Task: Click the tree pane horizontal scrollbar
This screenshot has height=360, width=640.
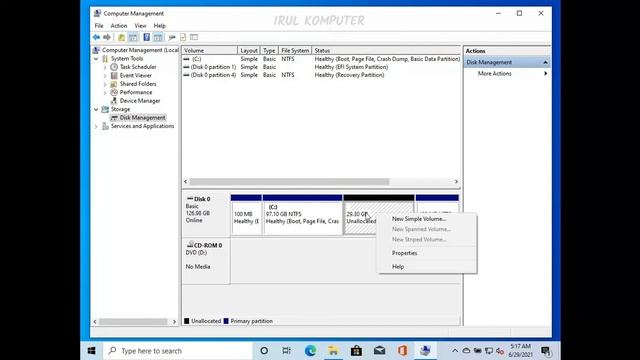Action: click(133, 322)
